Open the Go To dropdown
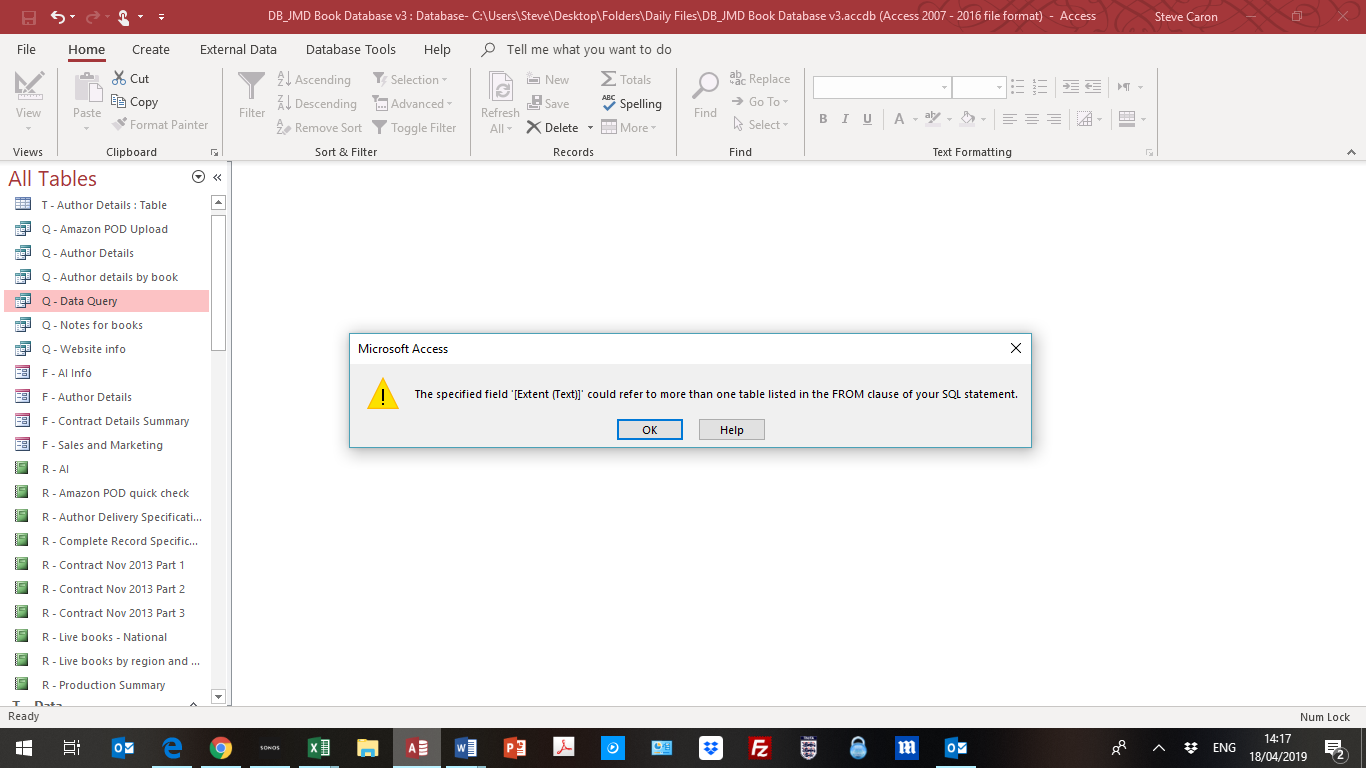The width and height of the screenshot is (1366, 768). click(760, 101)
